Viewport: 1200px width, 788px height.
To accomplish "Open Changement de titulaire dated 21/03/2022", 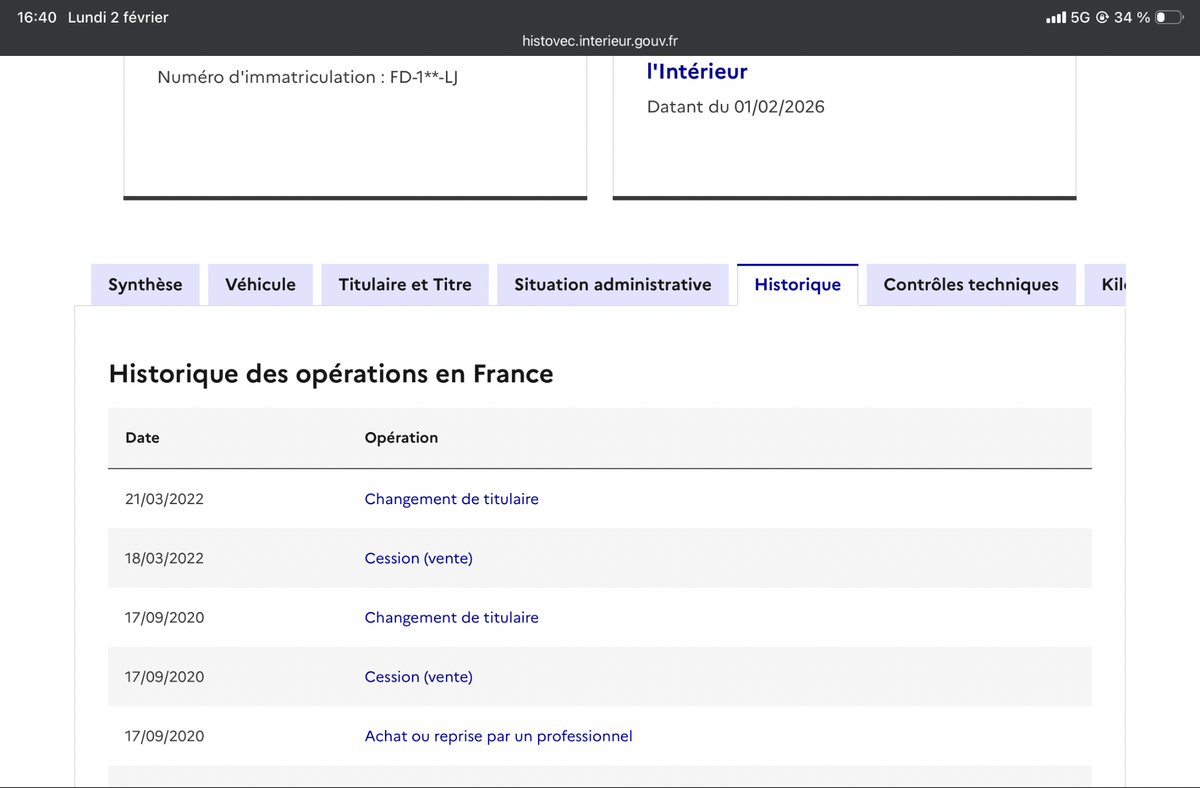I will click(451, 499).
